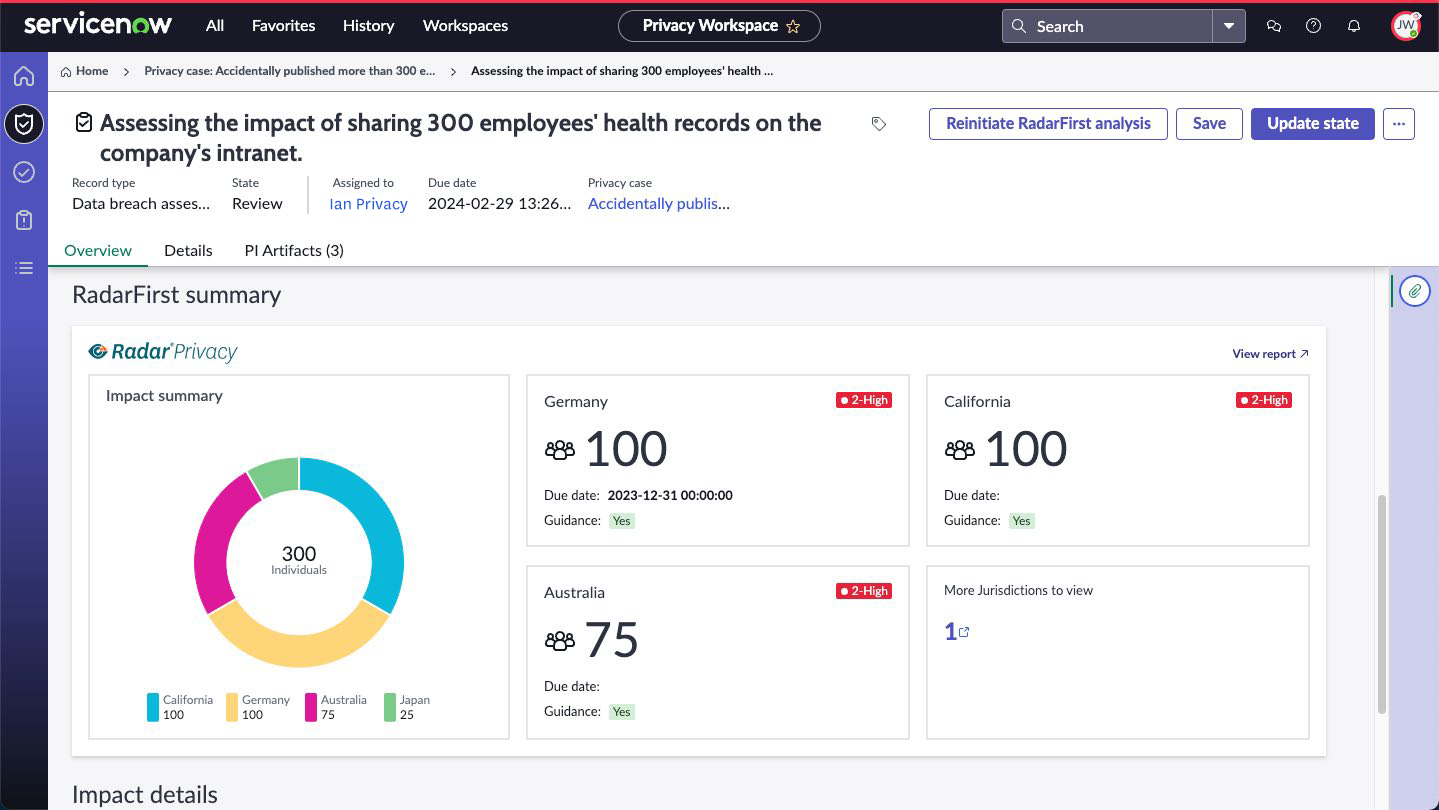Viewport: 1439px width, 810px height.
Task: Click the More Jurisdictions to view count 1
Action: pyautogui.click(x=950, y=632)
